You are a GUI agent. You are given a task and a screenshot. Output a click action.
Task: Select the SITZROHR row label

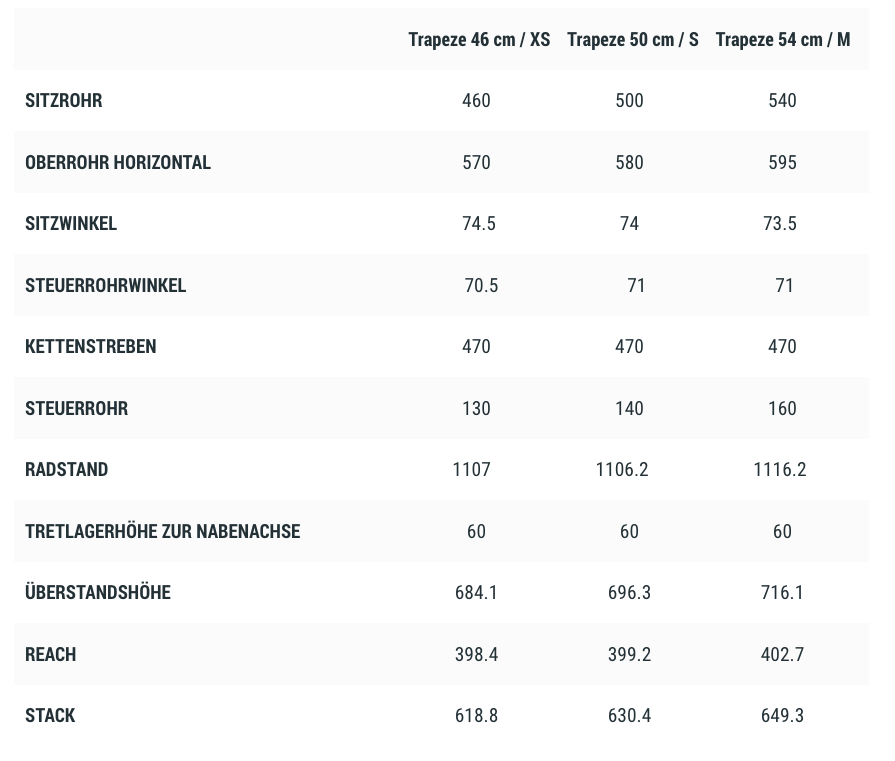[64, 101]
